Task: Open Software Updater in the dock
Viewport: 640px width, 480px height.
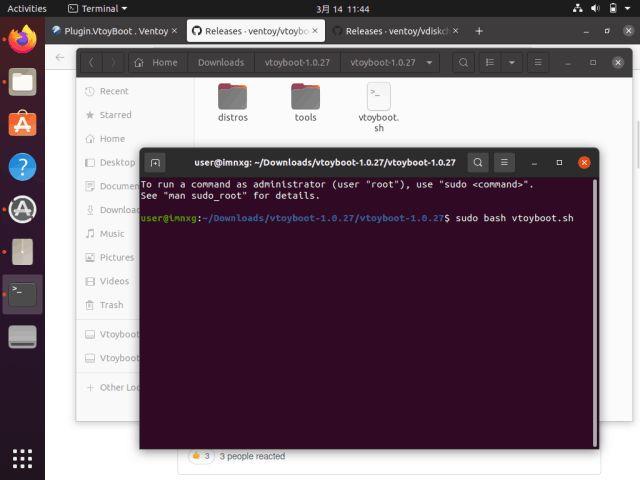Action: [22, 209]
